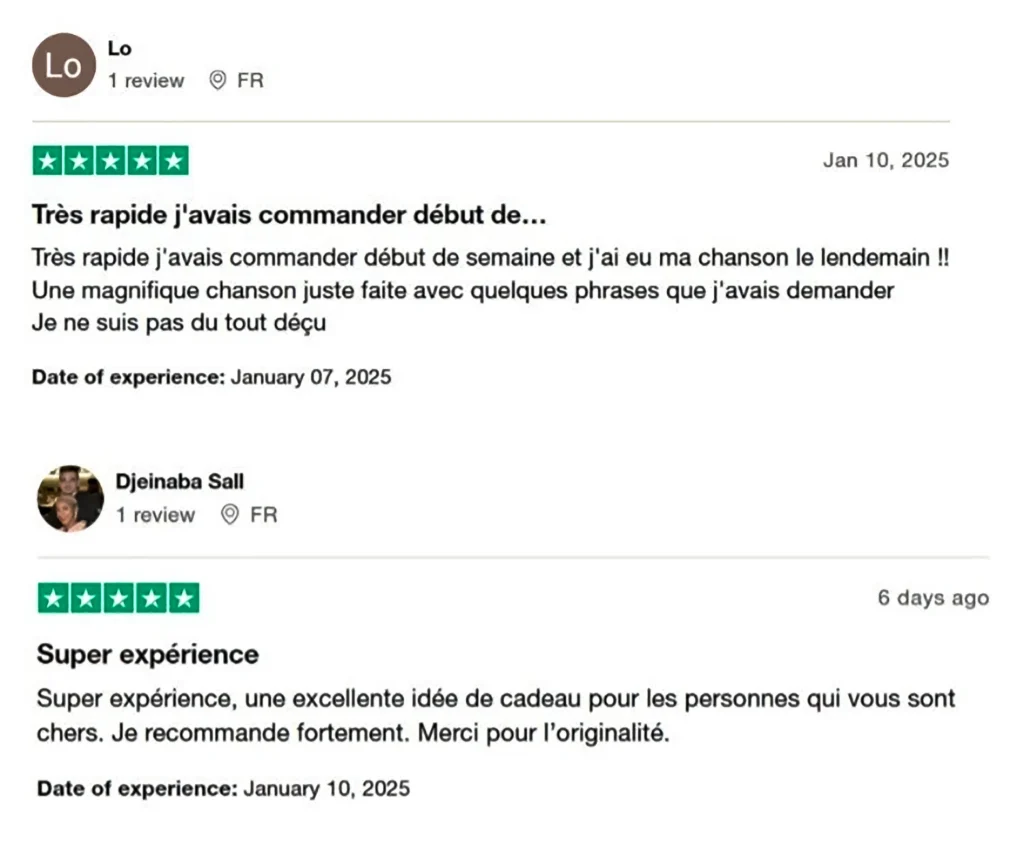Click '1 review' under Djeinaba Sall
The width and height of the screenshot is (1024, 854).
click(155, 514)
